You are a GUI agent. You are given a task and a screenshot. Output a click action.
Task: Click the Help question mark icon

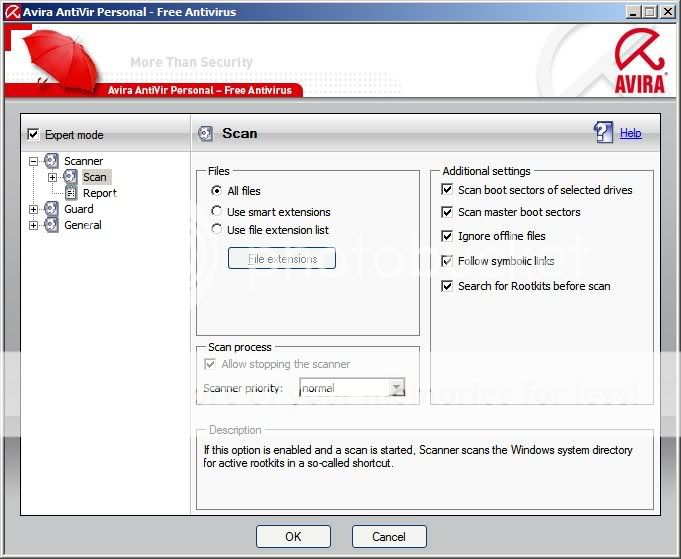pyautogui.click(x=603, y=132)
